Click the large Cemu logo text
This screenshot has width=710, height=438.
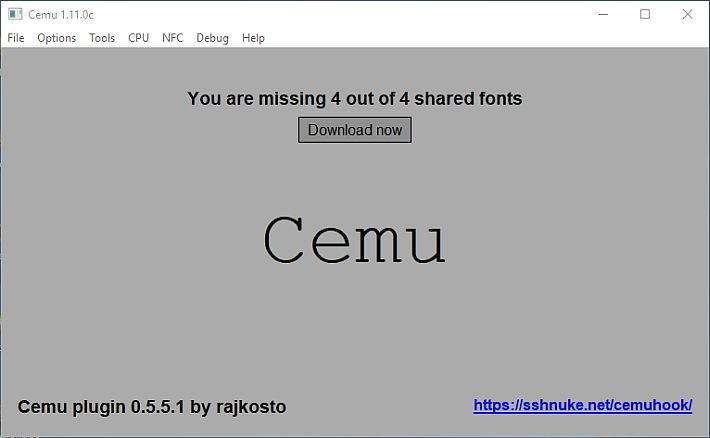pyautogui.click(x=355, y=240)
